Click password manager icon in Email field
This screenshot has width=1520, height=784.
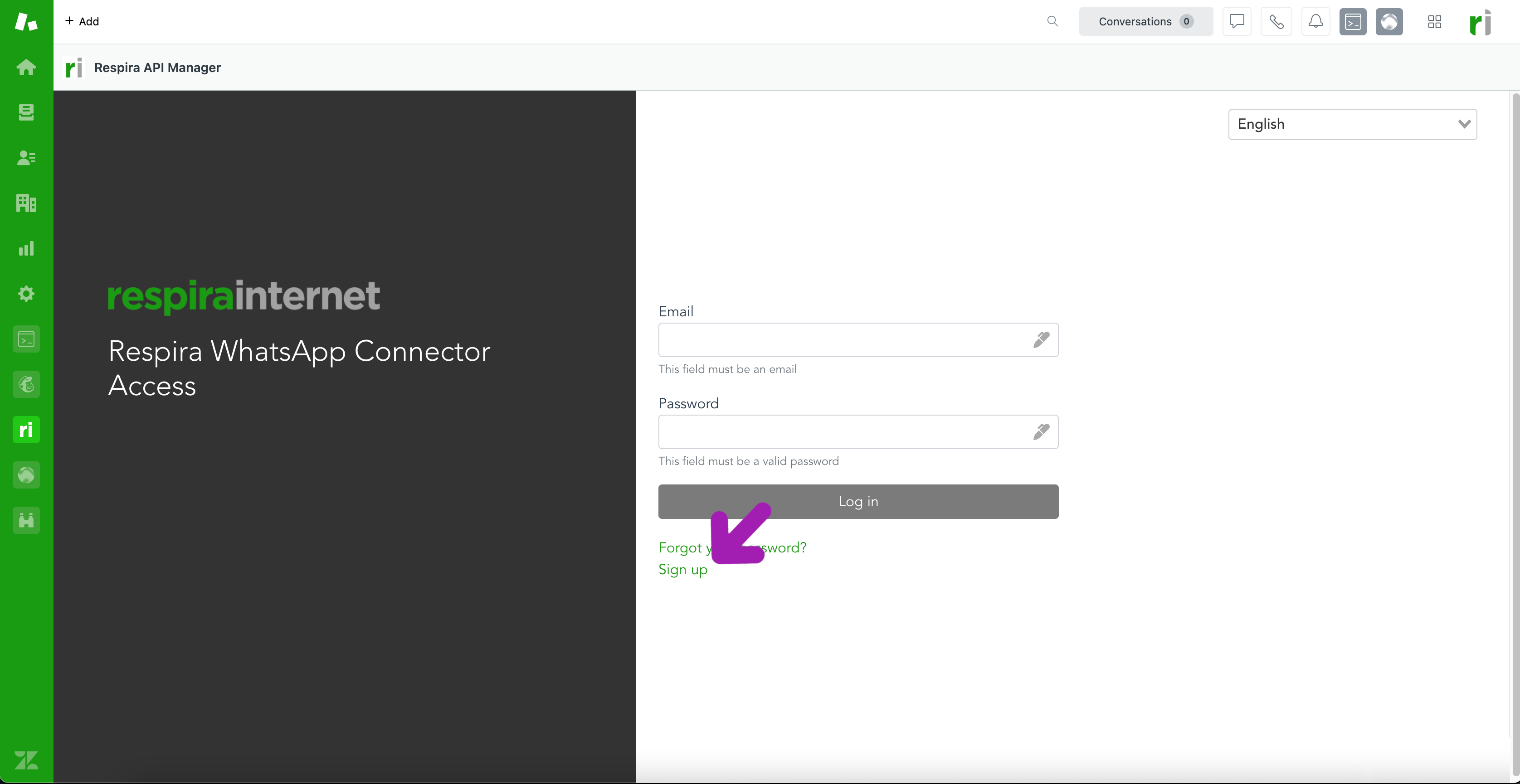pos(1042,340)
